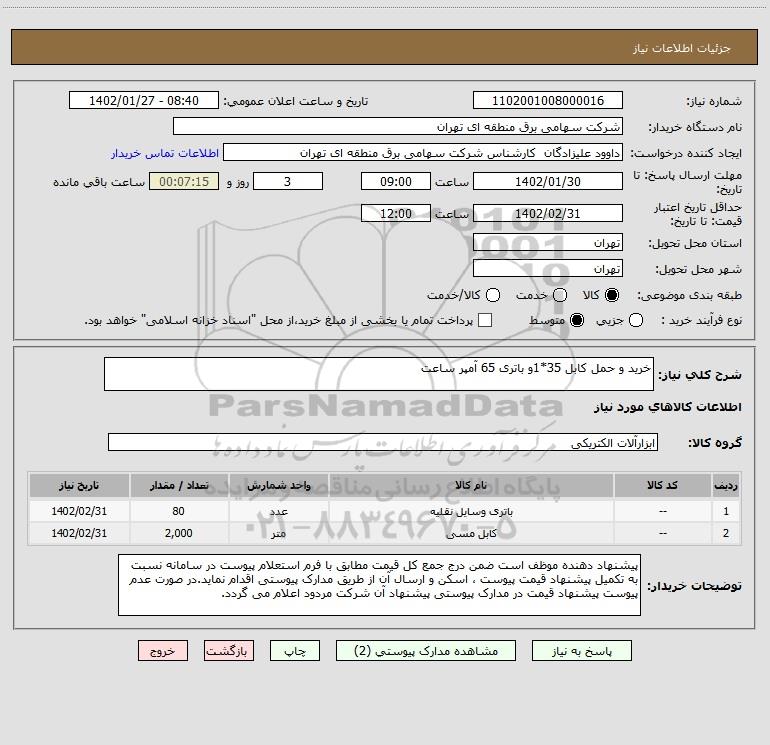This screenshot has width=770, height=745.
Task: Click the price validity hour 12:00 field
Action: 396,213
